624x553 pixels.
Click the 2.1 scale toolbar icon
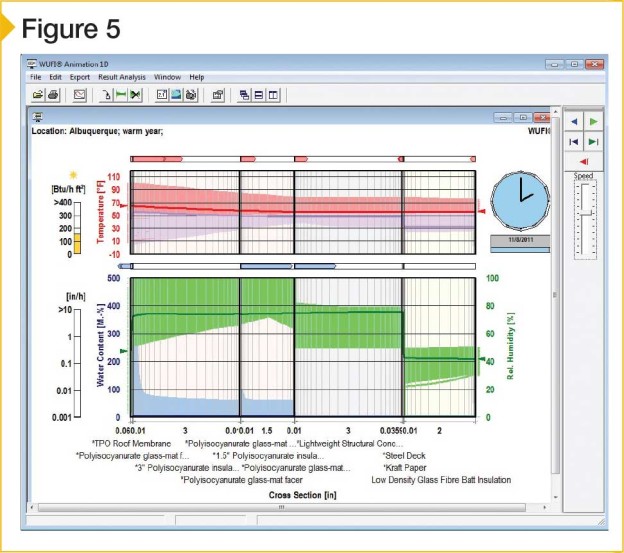pyautogui.click(x=162, y=95)
